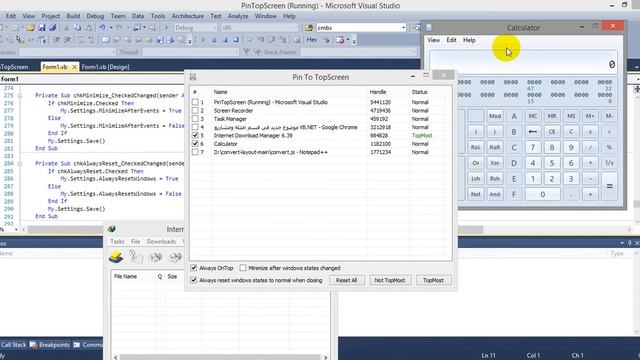Screen dimensions: 640x360
Task: Click the Calculator equals key
Action: [609, 186]
